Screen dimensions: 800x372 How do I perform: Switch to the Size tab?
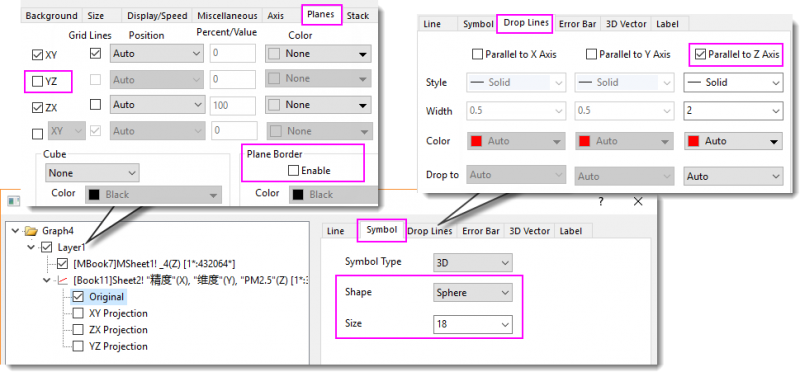pyautogui.click(x=96, y=16)
